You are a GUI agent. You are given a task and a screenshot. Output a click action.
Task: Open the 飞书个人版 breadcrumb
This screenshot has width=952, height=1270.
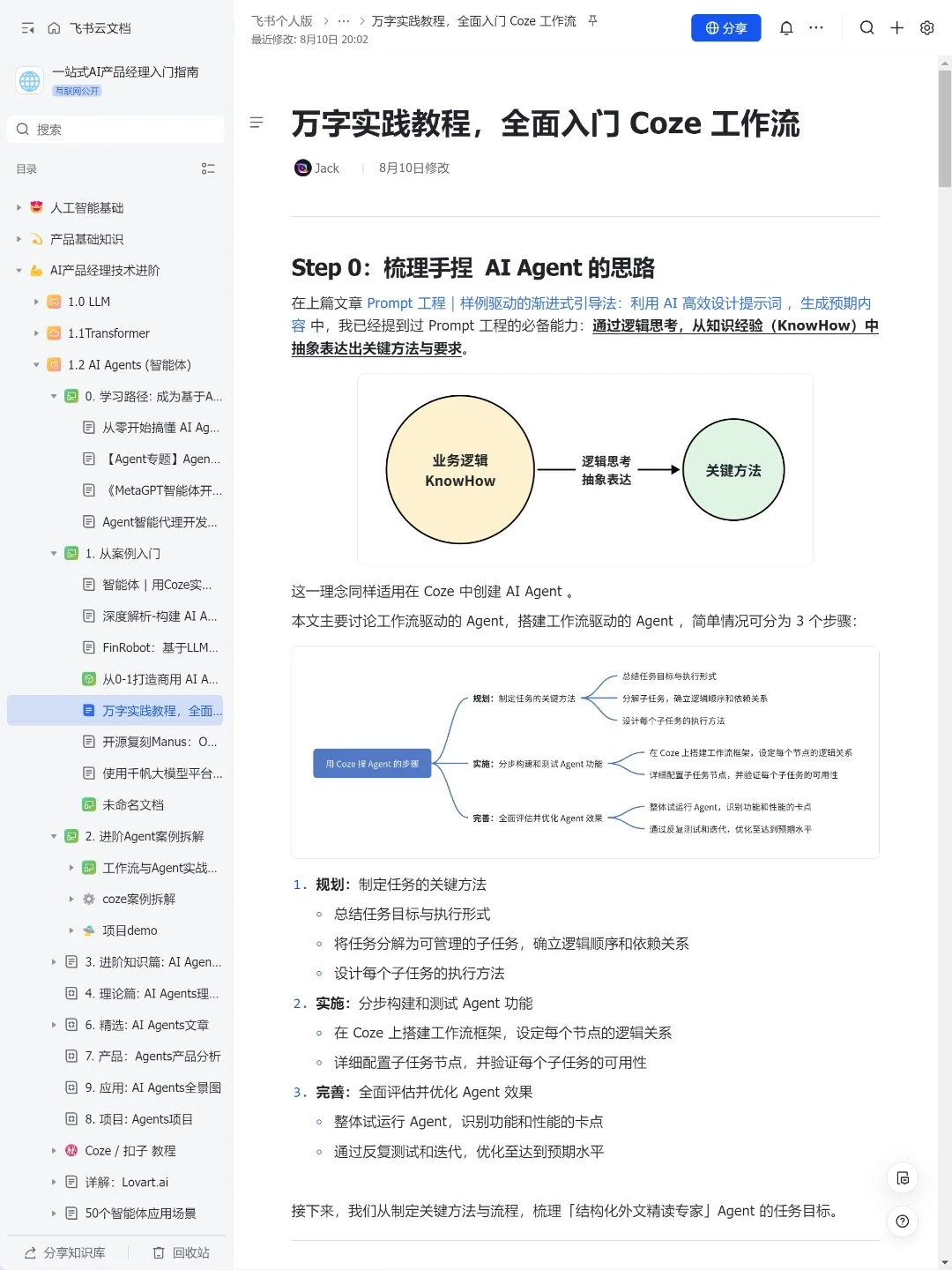[281, 20]
